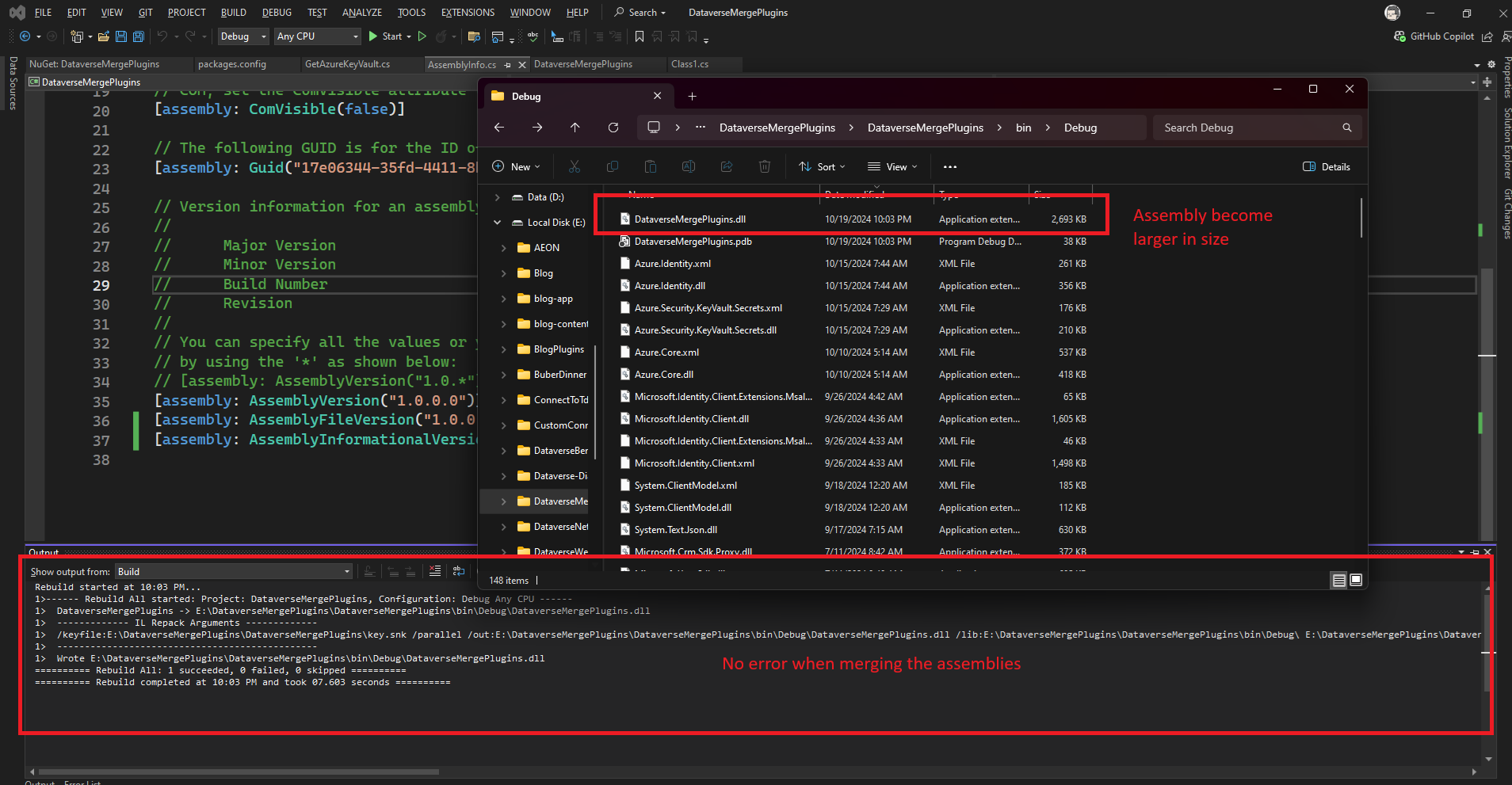This screenshot has height=785, width=1512.
Task: Click the Back arrow in File Explorer
Action: [x=499, y=128]
